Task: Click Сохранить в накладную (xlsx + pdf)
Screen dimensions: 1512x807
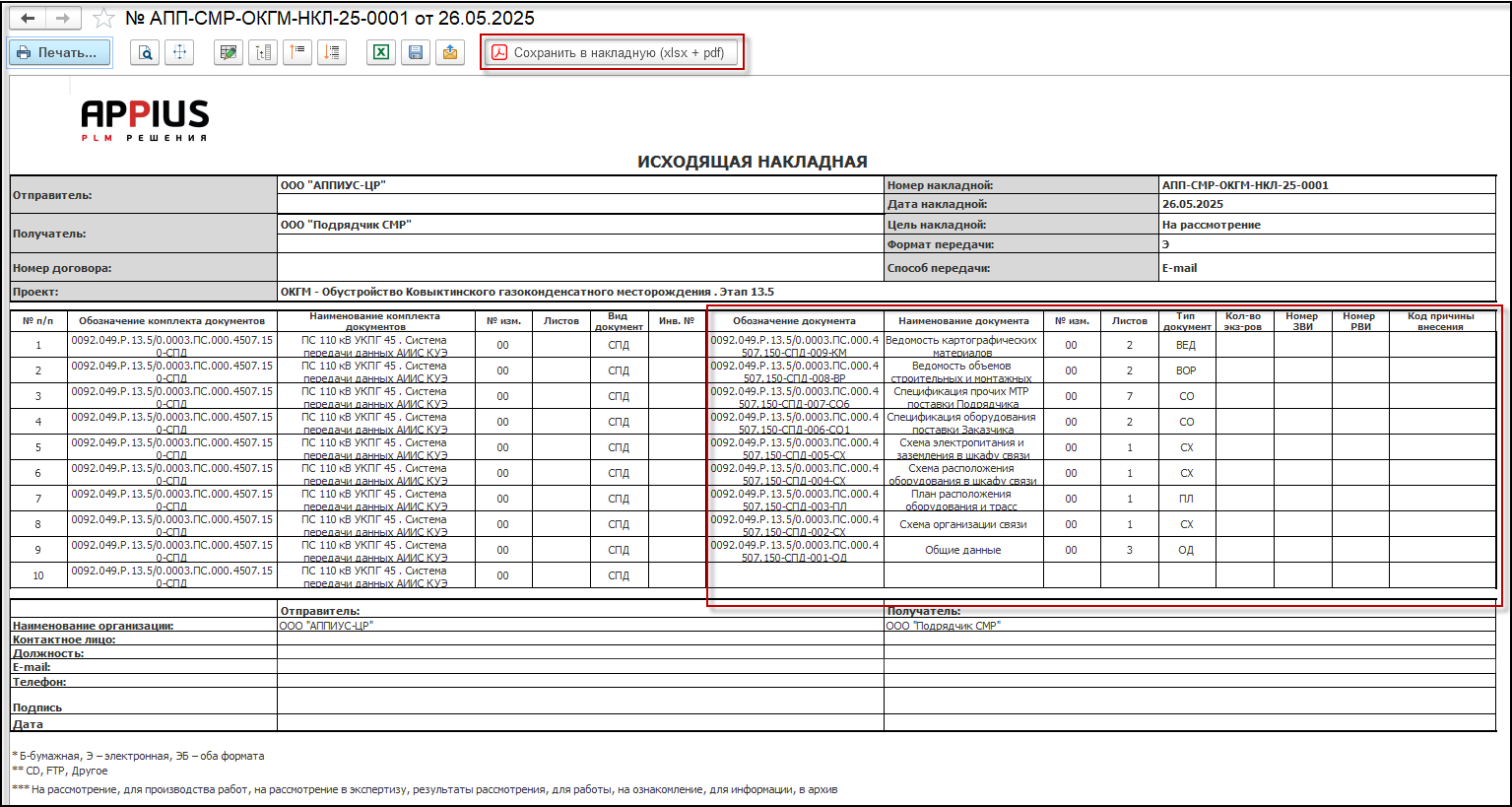Action: [x=611, y=53]
